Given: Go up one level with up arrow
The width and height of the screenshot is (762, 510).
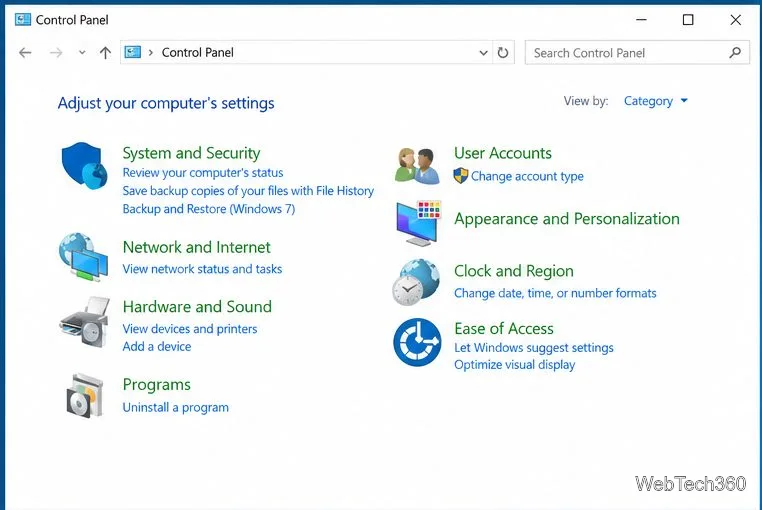Looking at the screenshot, I should pos(105,53).
